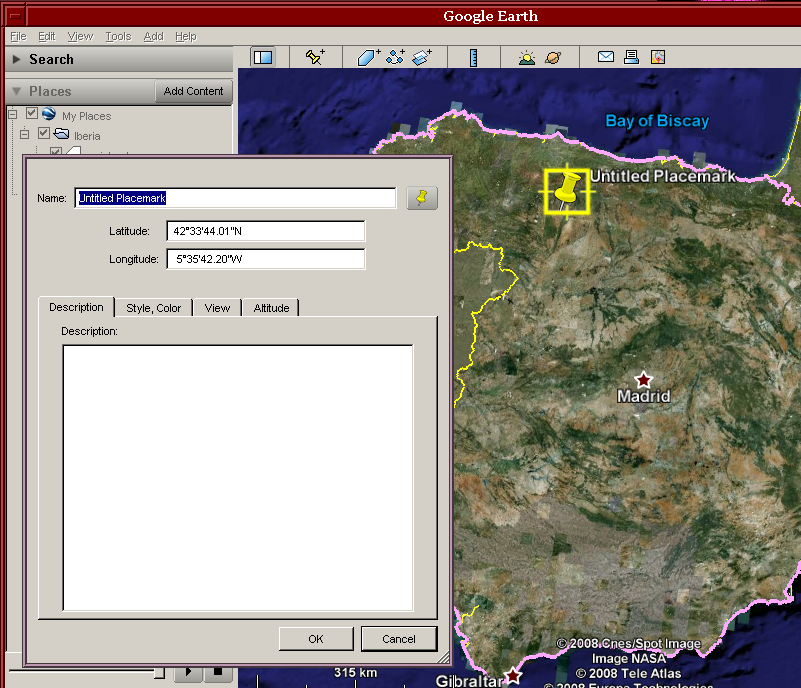Select the Add Polygon toolbar tool
The height and width of the screenshot is (688, 801).
369,57
